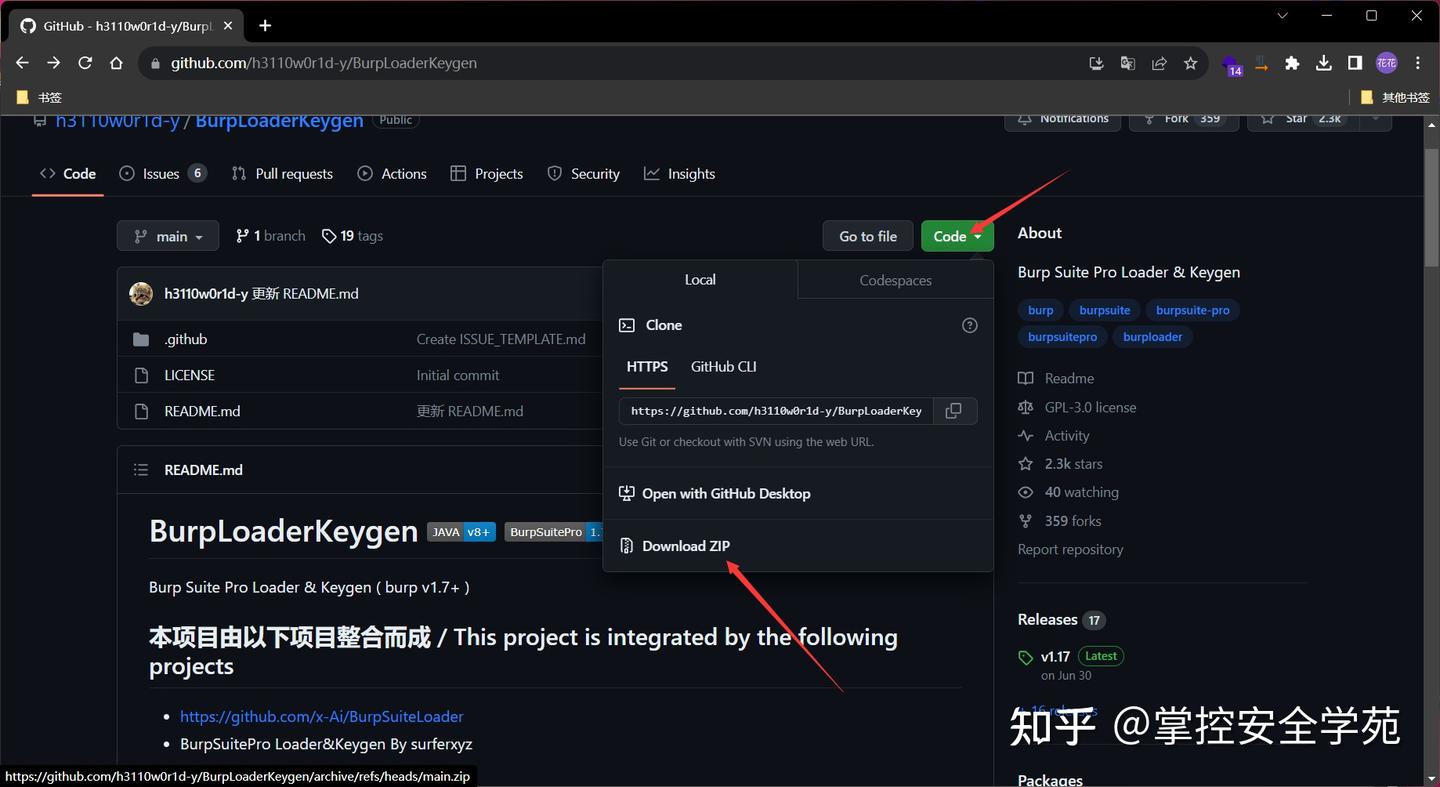Image resolution: width=1440 pixels, height=787 pixels.
Task: Open the Projects tab
Action: pyautogui.click(x=487, y=174)
